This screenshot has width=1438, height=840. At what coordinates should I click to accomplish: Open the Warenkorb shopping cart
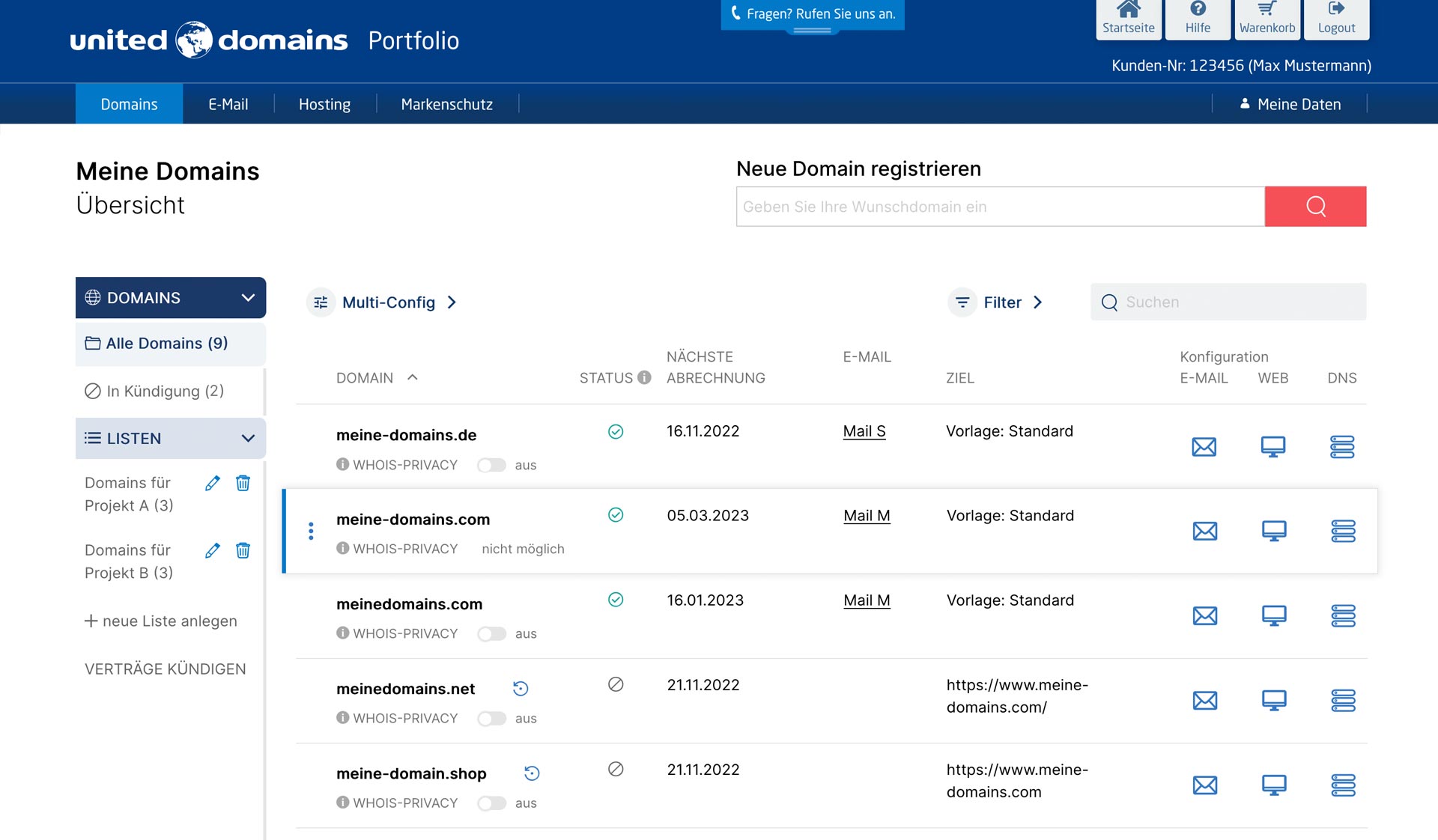1266,19
